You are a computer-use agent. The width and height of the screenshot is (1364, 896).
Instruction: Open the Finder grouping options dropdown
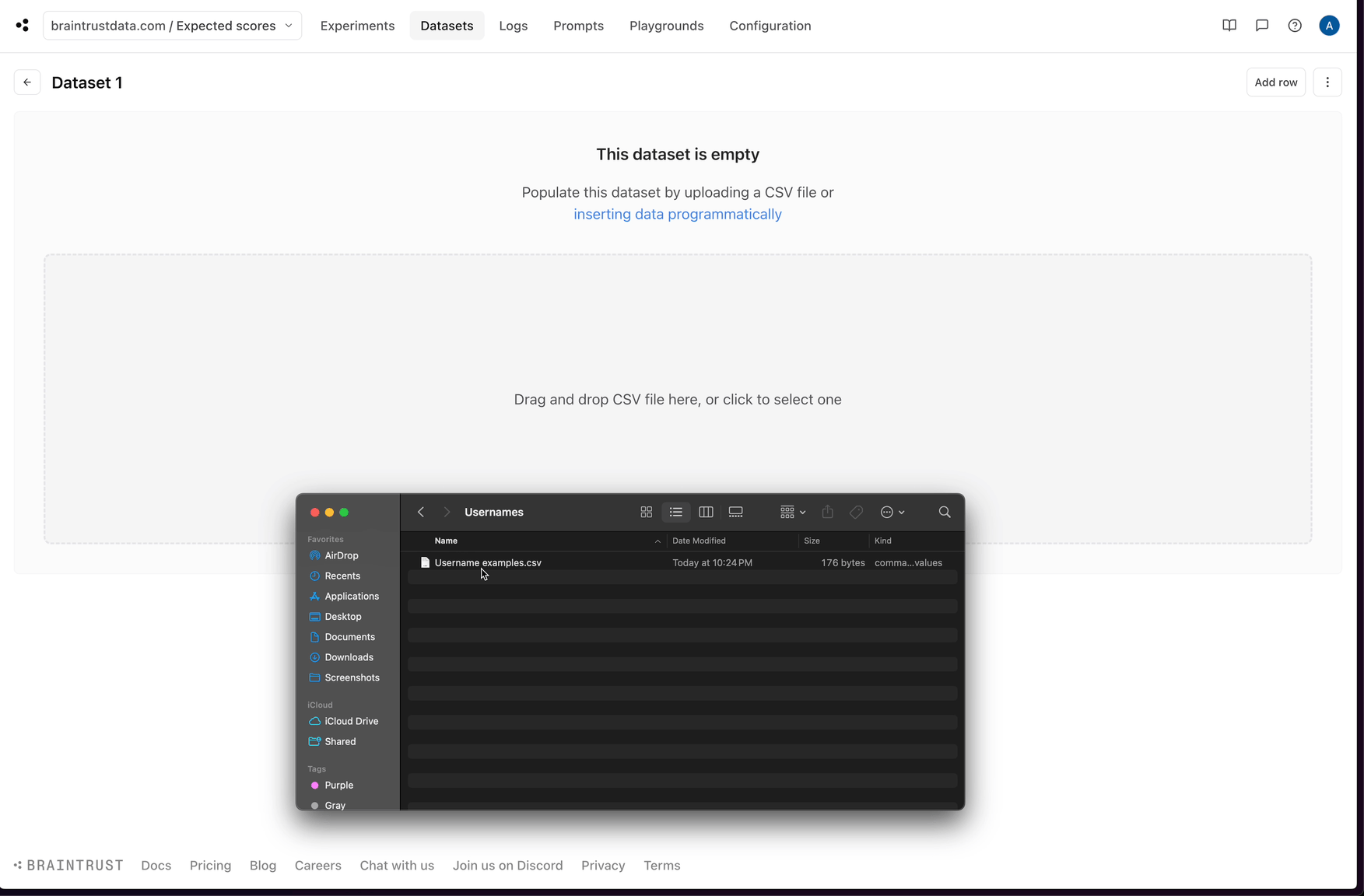pos(791,512)
